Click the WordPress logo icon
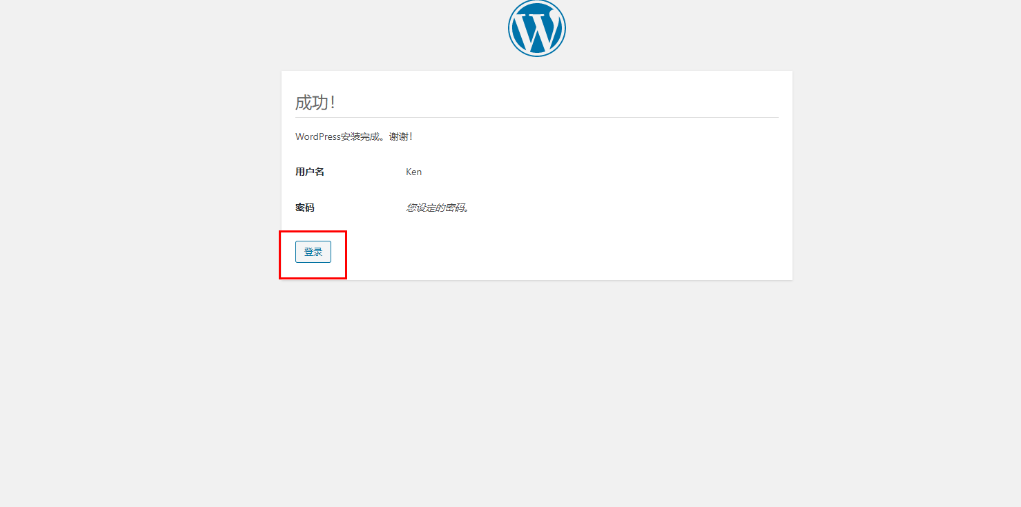This screenshot has height=507, width=1021. (537, 28)
